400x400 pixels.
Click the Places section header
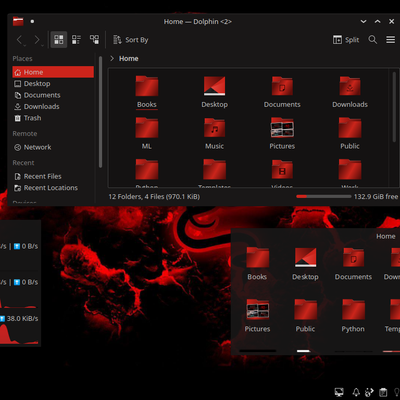click(x=22, y=59)
